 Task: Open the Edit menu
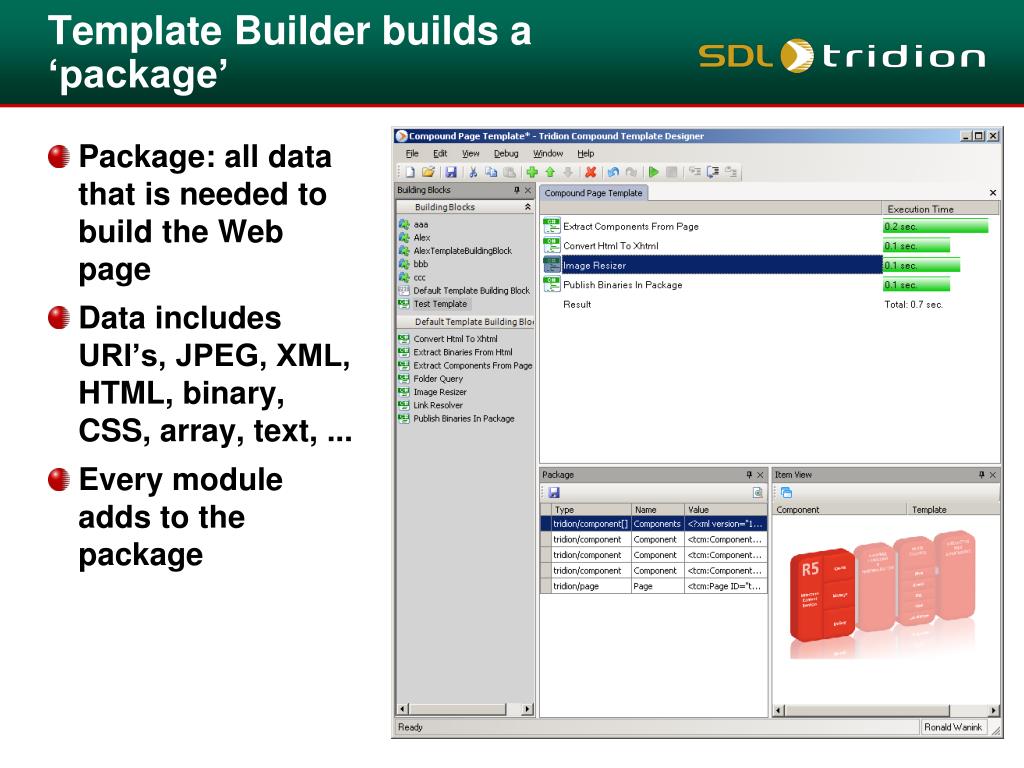440,153
